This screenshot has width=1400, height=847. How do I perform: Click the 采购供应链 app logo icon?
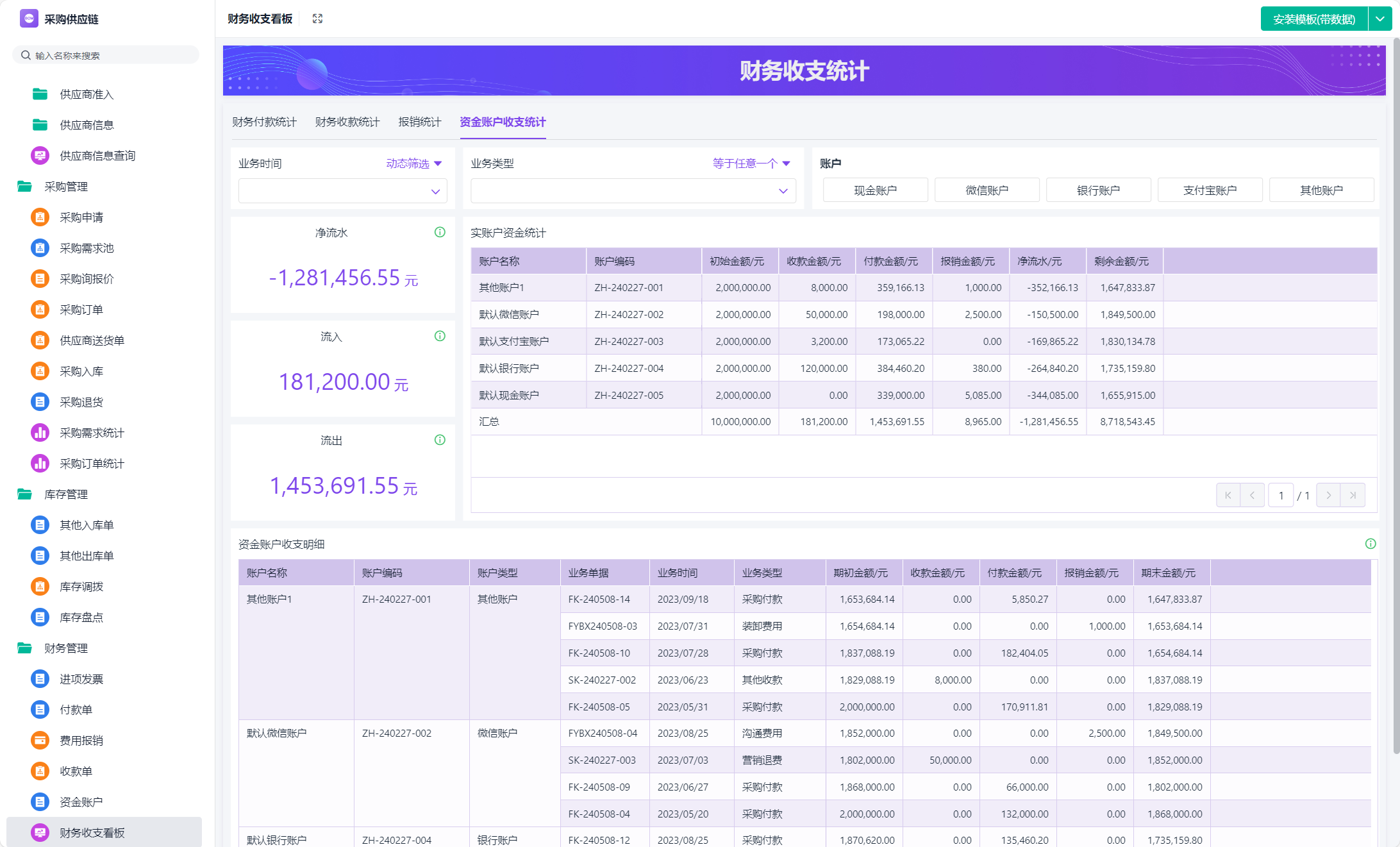point(29,19)
